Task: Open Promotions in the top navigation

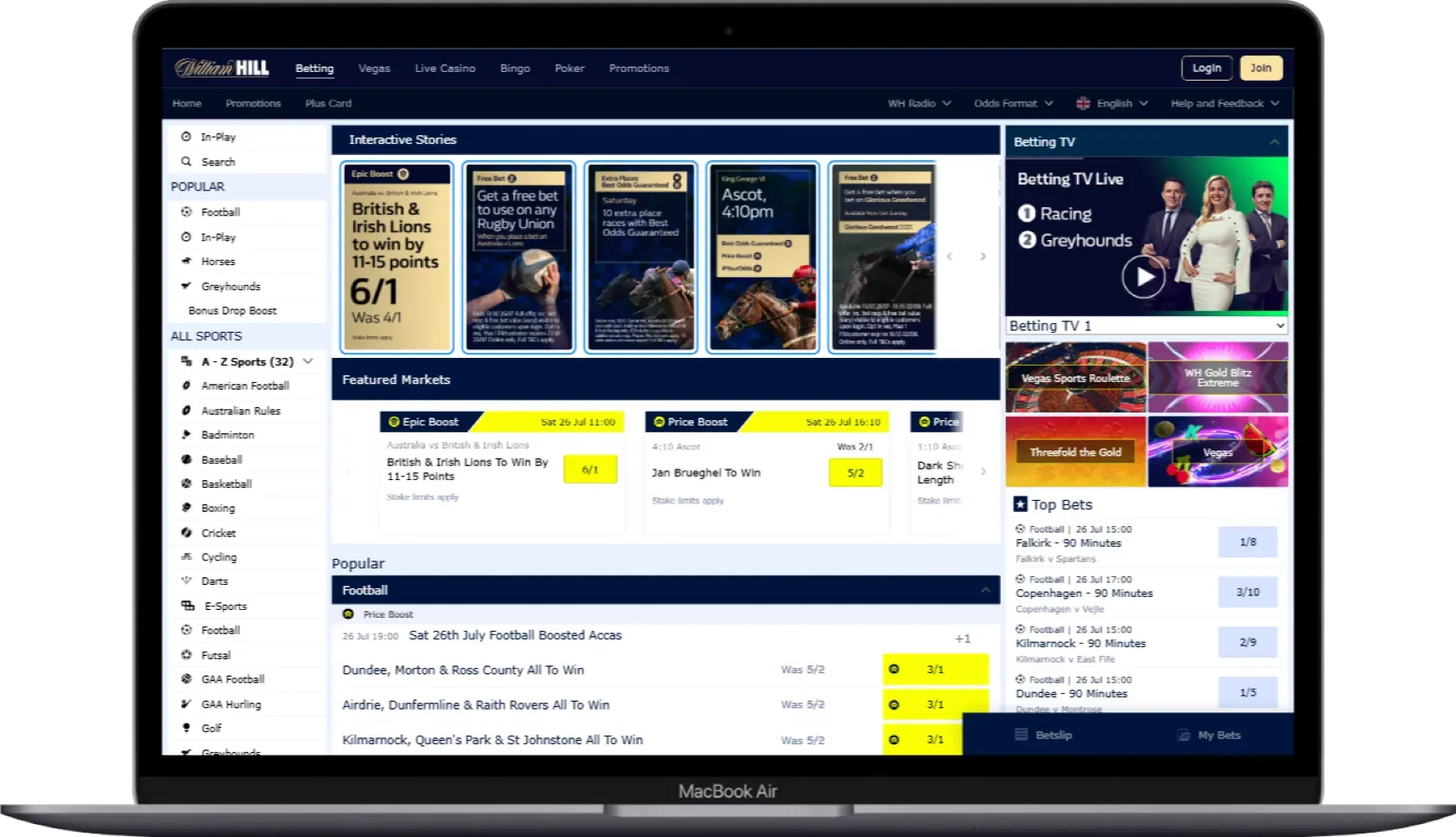Action: pos(639,68)
